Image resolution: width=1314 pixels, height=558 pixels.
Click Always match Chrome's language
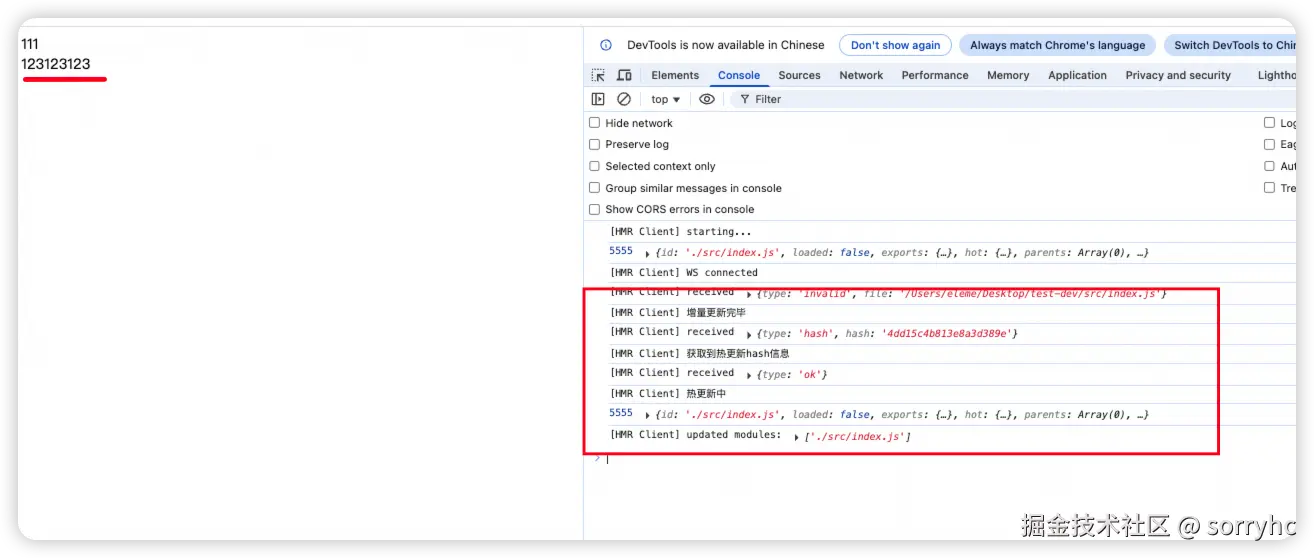[1057, 45]
